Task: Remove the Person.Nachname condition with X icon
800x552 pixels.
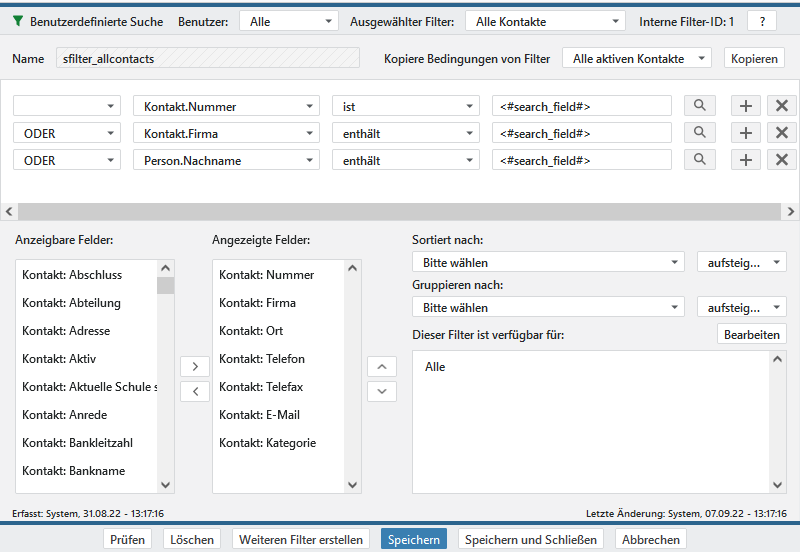Action: coord(782,160)
